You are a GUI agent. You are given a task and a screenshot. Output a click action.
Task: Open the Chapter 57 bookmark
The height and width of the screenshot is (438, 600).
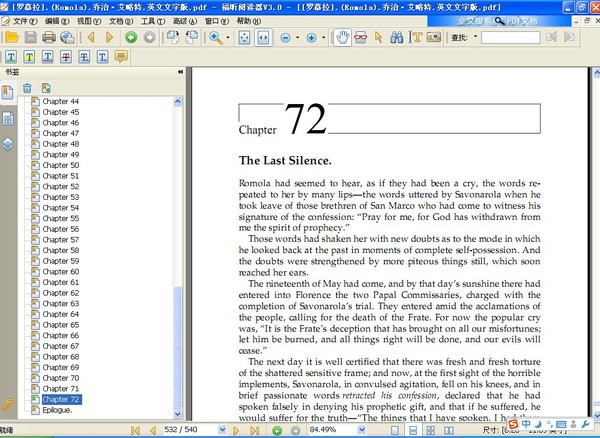pos(60,239)
